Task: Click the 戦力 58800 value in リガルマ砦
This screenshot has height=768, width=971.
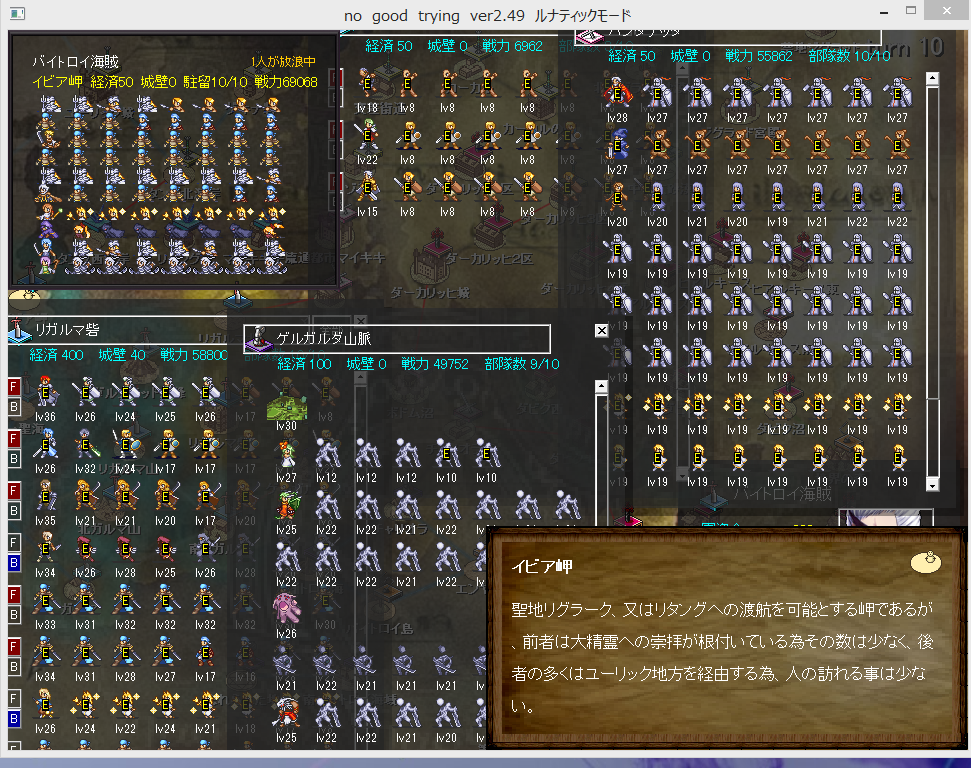Action: click(194, 355)
